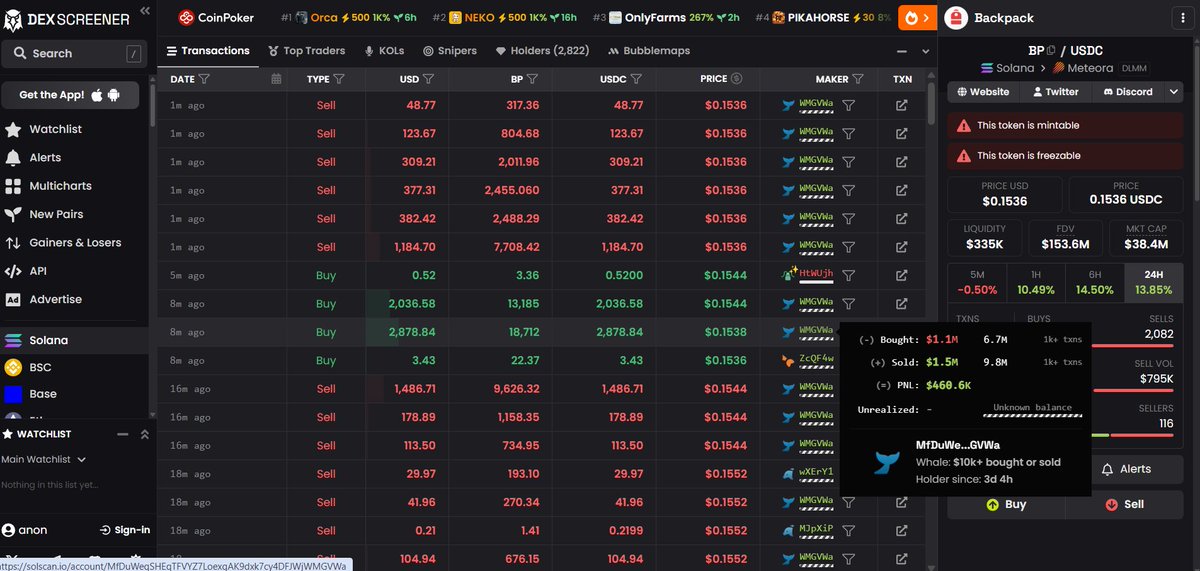Minimize the Watchlist panel dash
This screenshot has height=571, width=1200.
click(x=123, y=434)
